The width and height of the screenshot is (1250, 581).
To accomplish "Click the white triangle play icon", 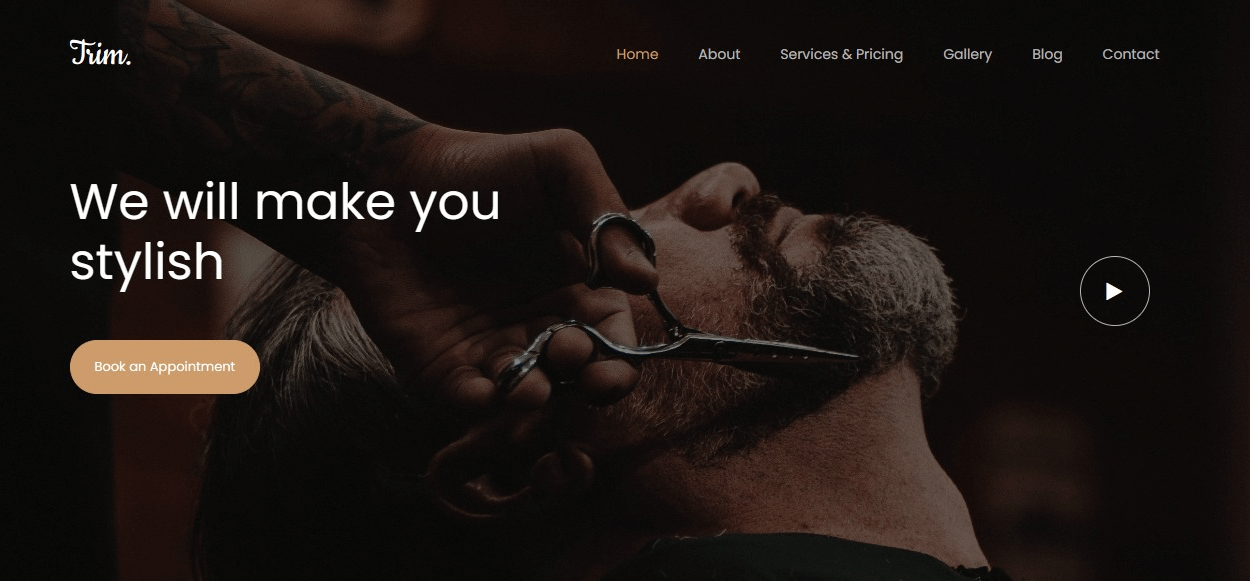I will click(x=1114, y=291).
